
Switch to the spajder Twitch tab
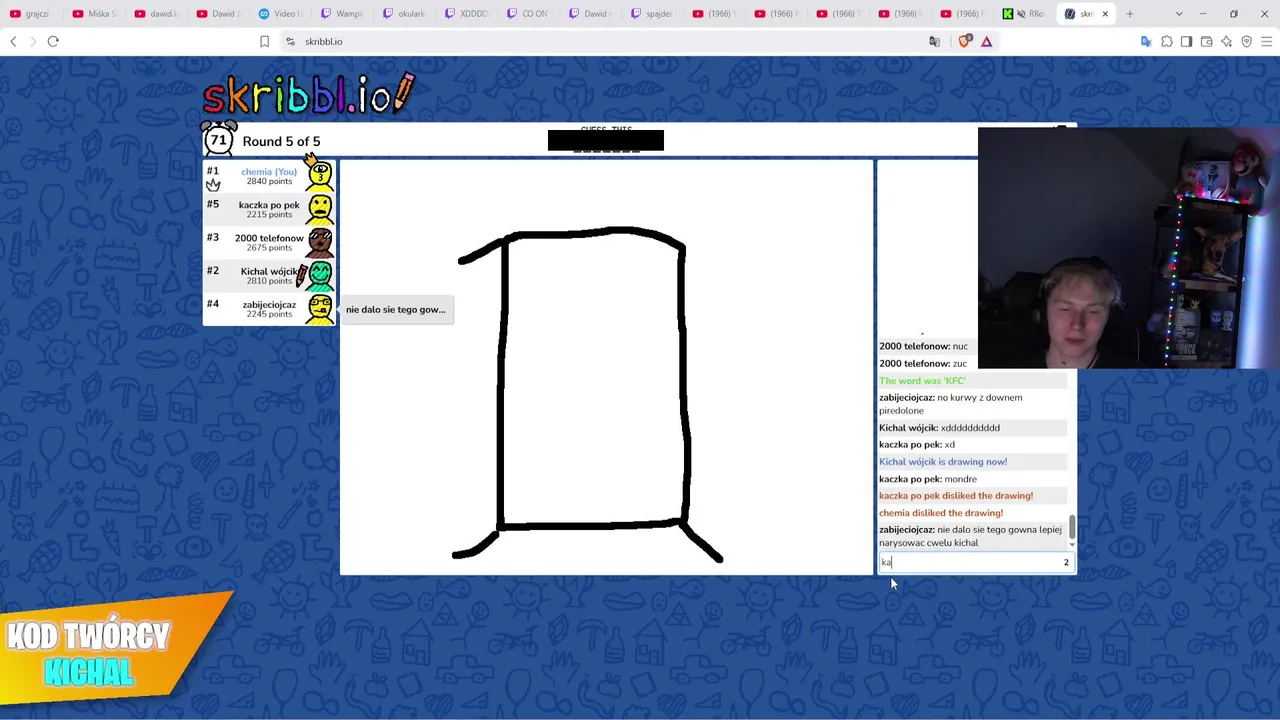(x=651, y=14)
